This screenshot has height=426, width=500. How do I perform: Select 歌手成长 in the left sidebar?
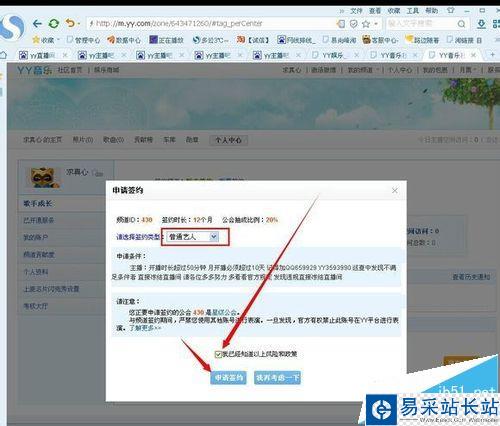point(38,203)
